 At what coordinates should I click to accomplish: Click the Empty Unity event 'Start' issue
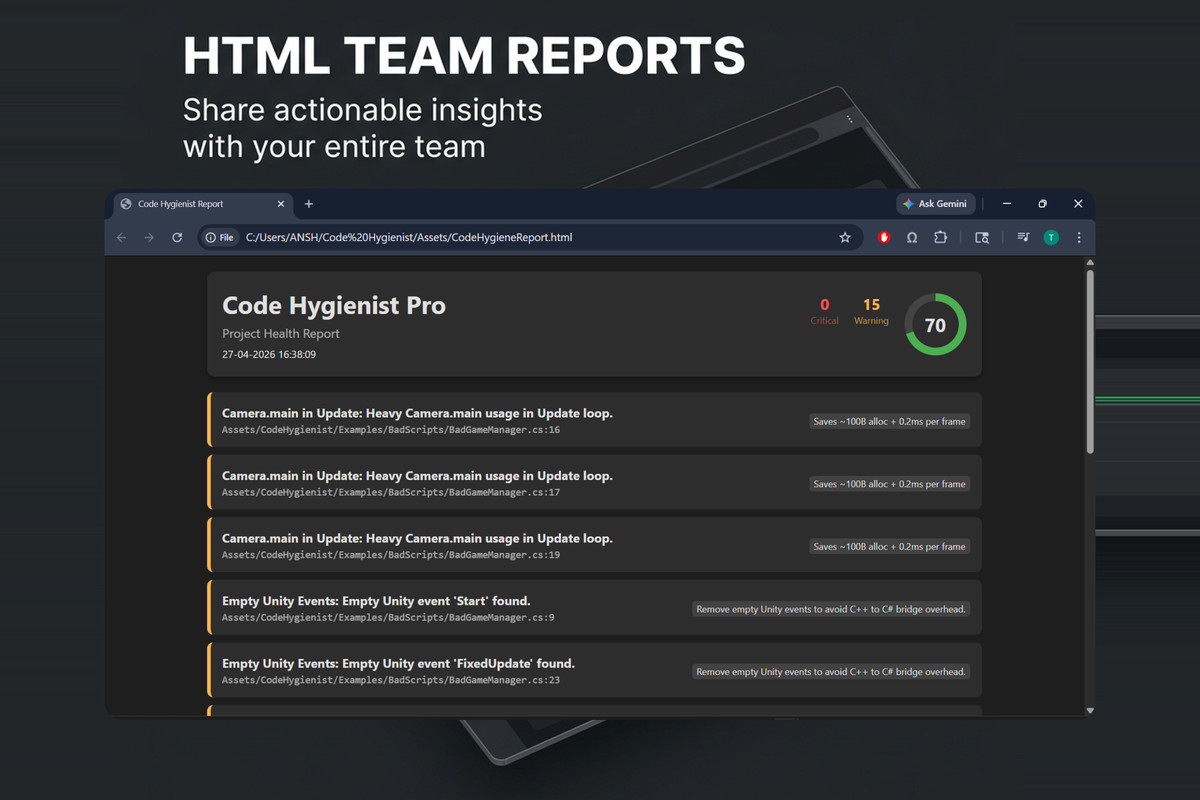click(594, 607)
